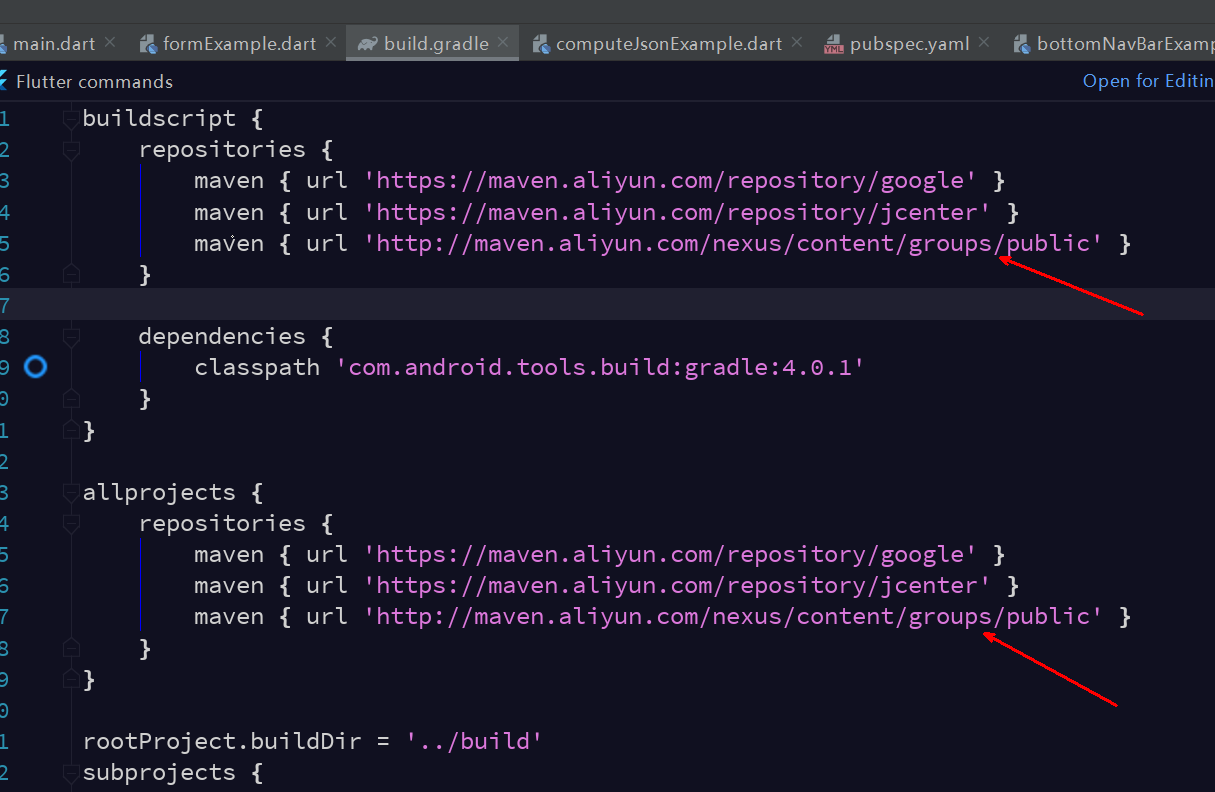Click the Flutter logo in the commands banner
Viewport: 1215px width, 792px height.
click(x=4, y=81)
